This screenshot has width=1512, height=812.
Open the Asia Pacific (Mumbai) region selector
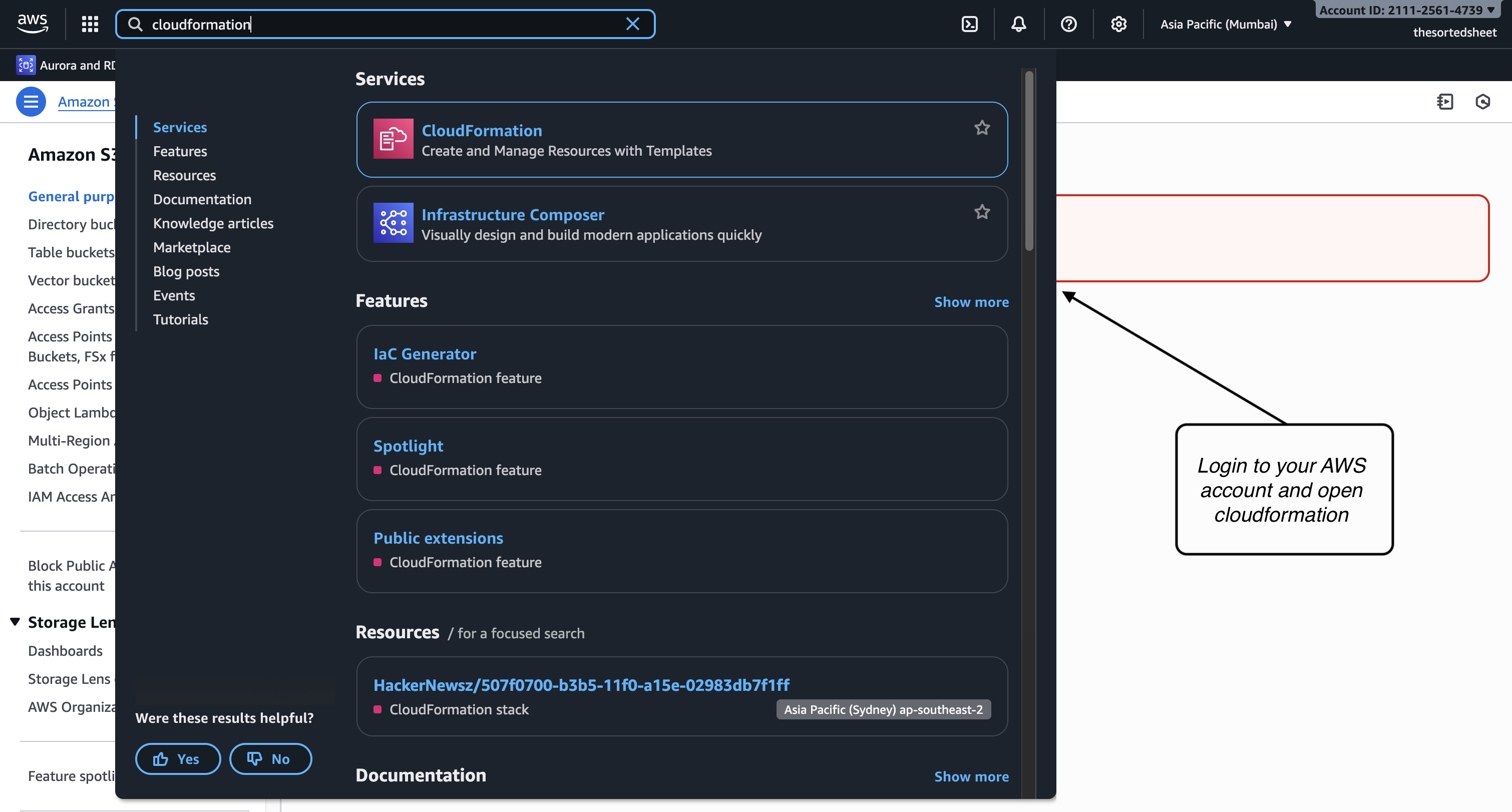point(1225,24)
